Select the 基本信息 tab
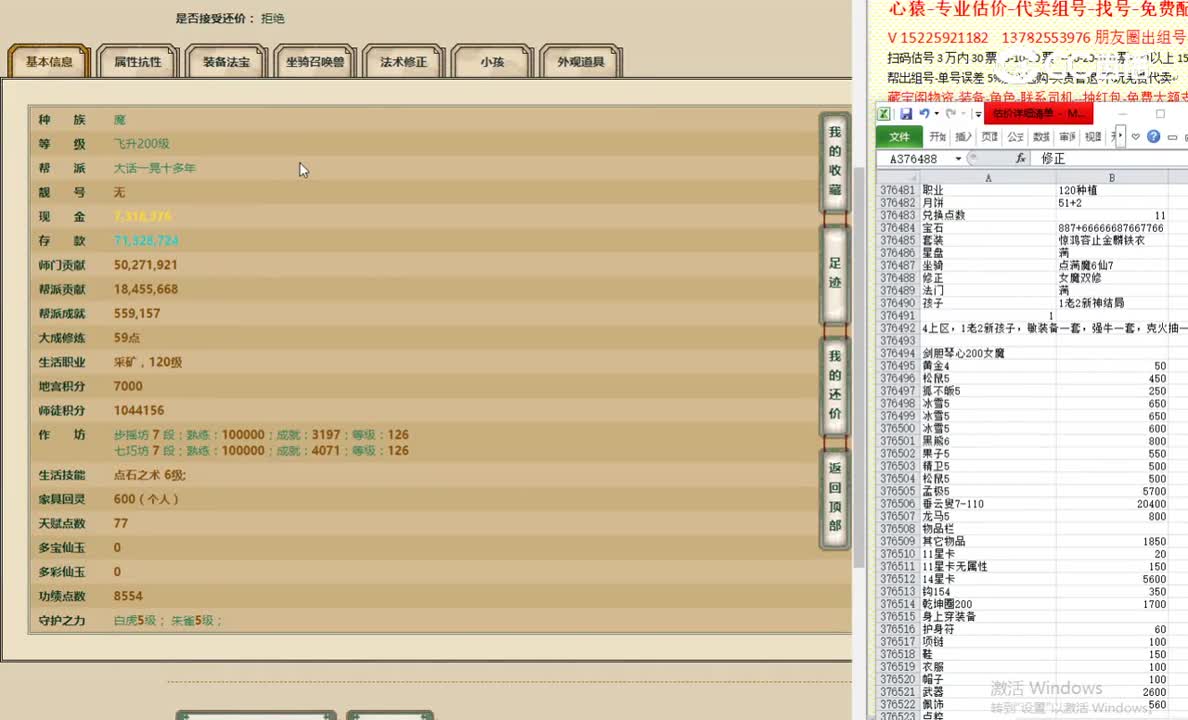The height and width of the screenshot is (720, 1188). (x=49, y=61)
